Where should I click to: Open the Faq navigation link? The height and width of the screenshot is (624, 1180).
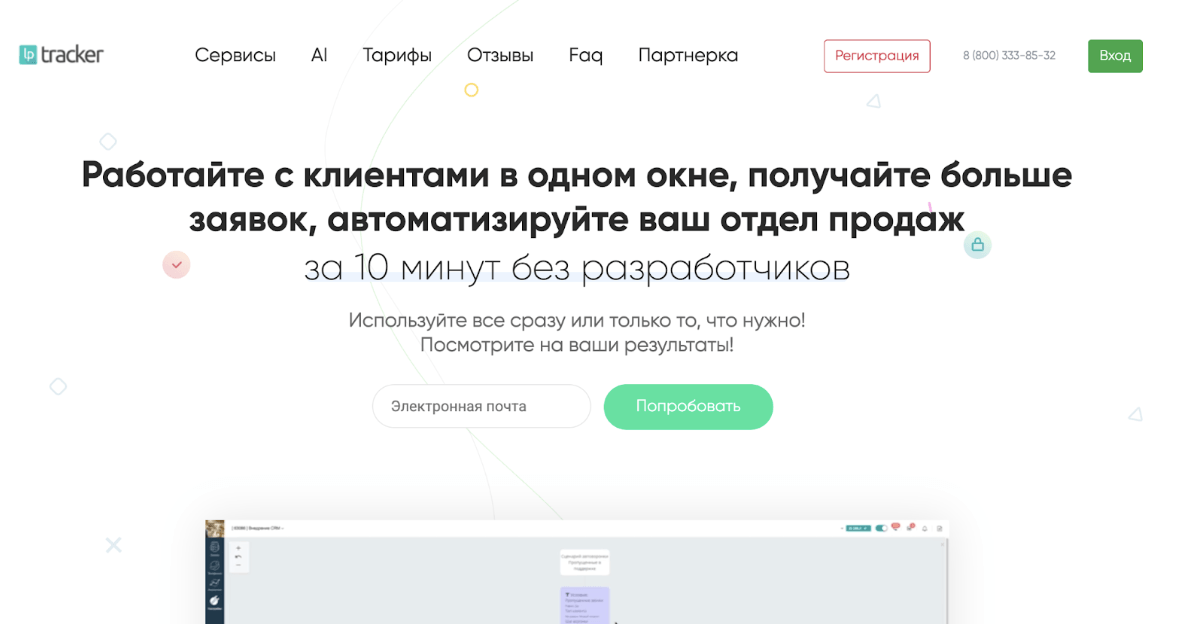pyautogui.click(x=585, y=56)
